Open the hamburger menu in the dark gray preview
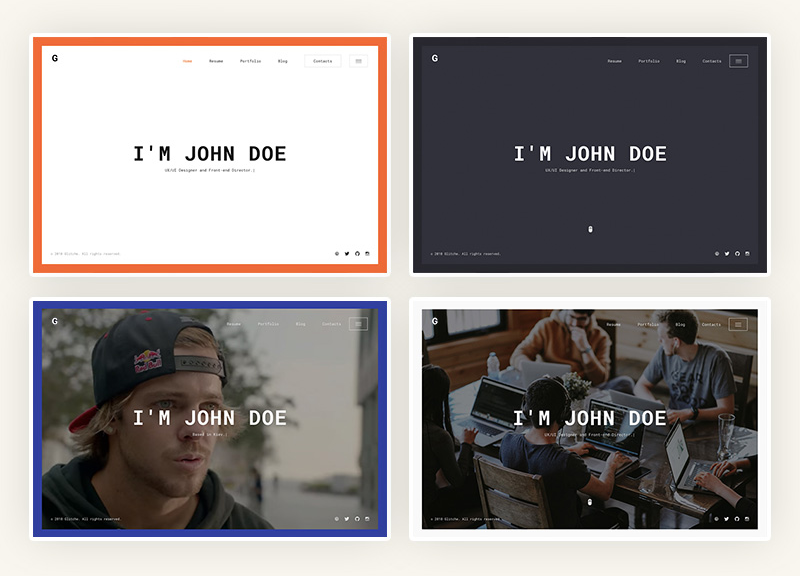The width and height of the screenshot is (800, 576). (x=738, y=61)
